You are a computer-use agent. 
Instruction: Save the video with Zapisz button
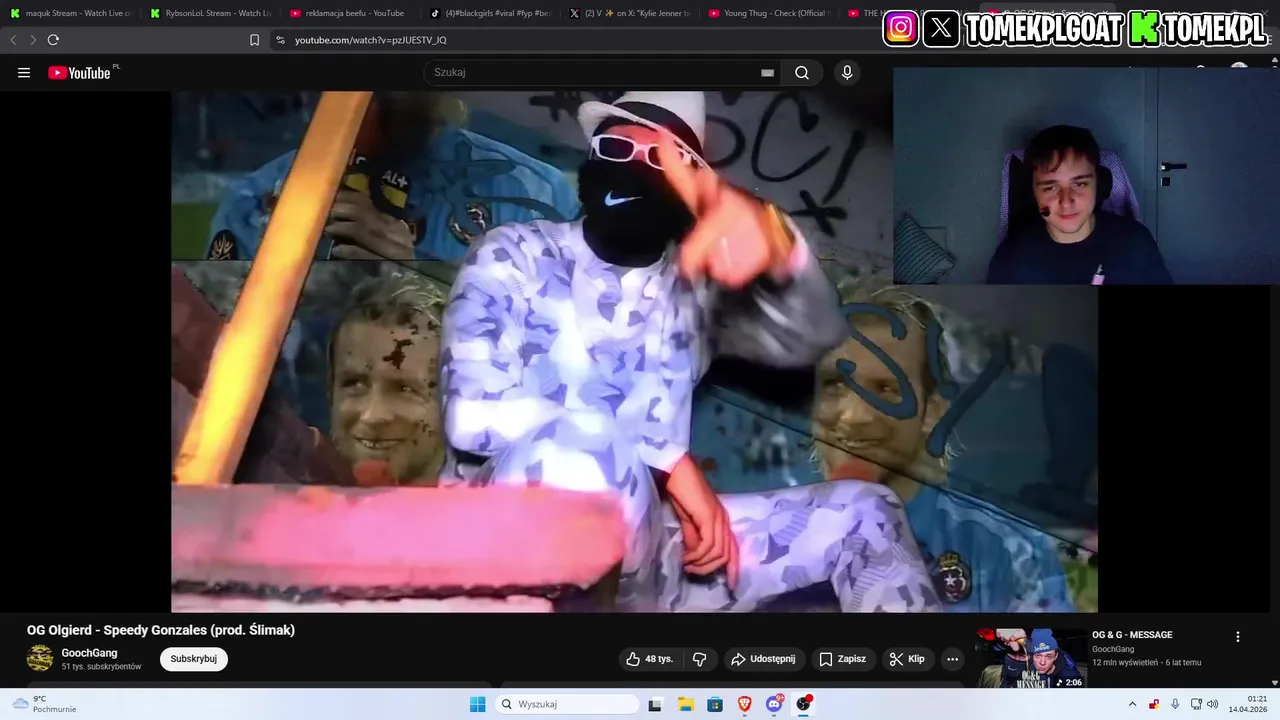tap(842, 659)
